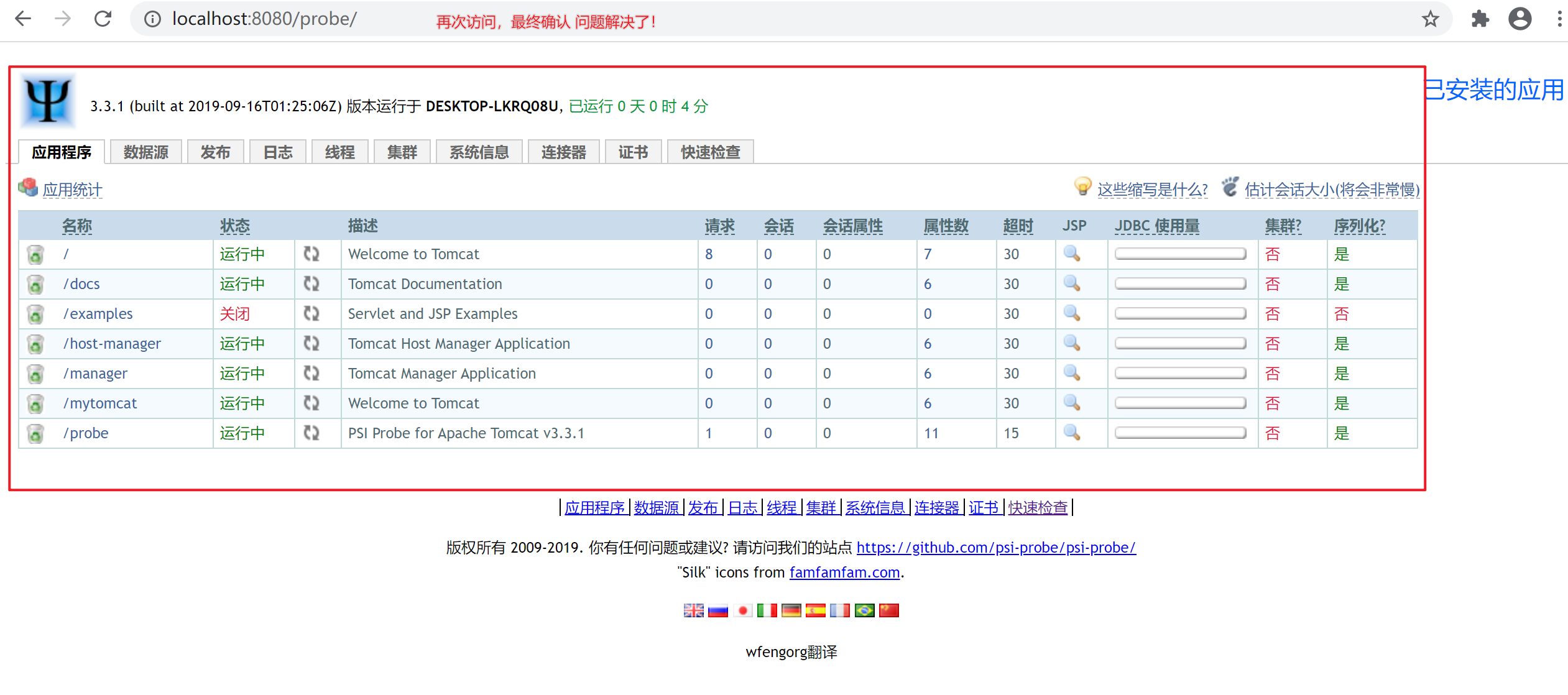
Task: Click the browser address bar URL
Action: click(x=265, y=19)
